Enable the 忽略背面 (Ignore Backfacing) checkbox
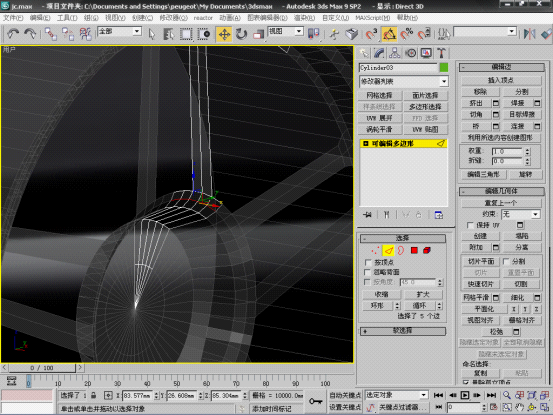Screen dimensions: 553x415 (367, 272)
